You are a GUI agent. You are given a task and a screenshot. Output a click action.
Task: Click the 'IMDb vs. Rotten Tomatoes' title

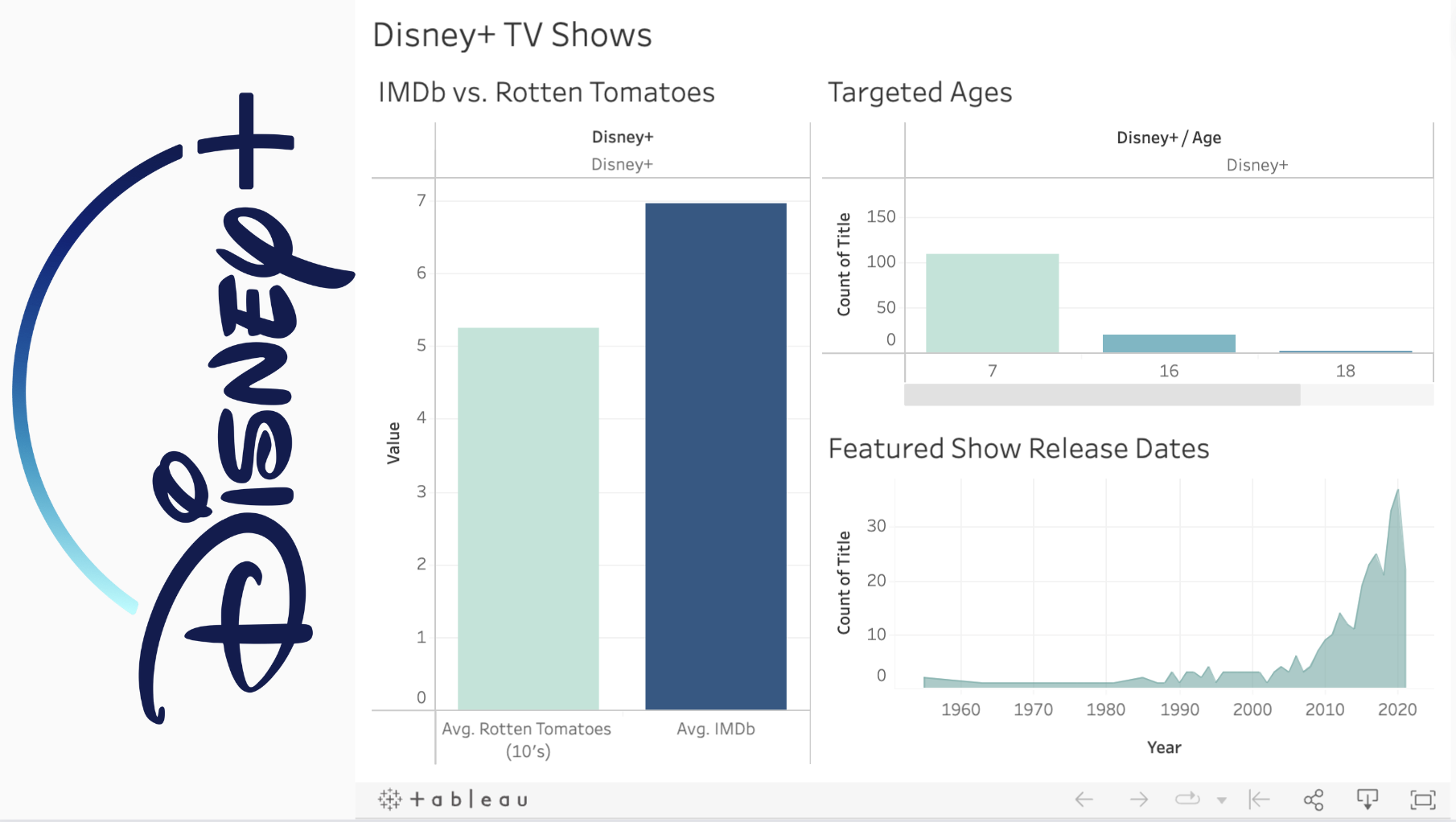click(x=546, y=92)
